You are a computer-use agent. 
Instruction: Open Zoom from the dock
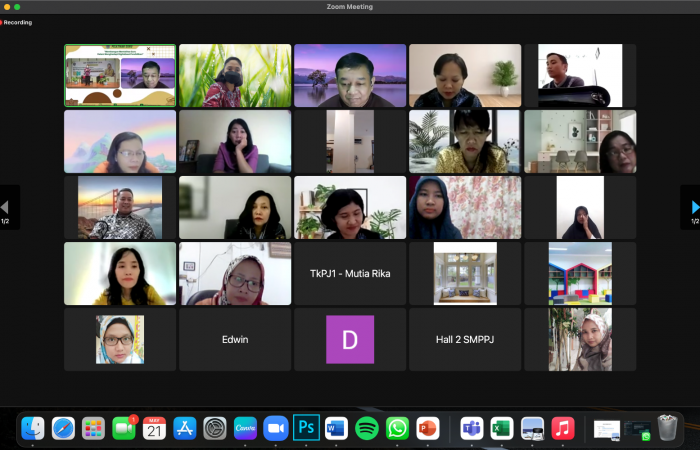click(x=275, y=429)
